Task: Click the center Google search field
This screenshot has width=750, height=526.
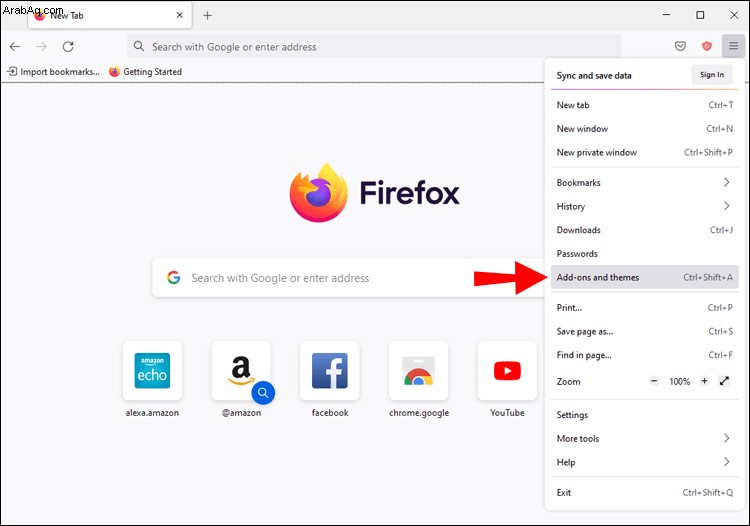Action: click(348, 278)
